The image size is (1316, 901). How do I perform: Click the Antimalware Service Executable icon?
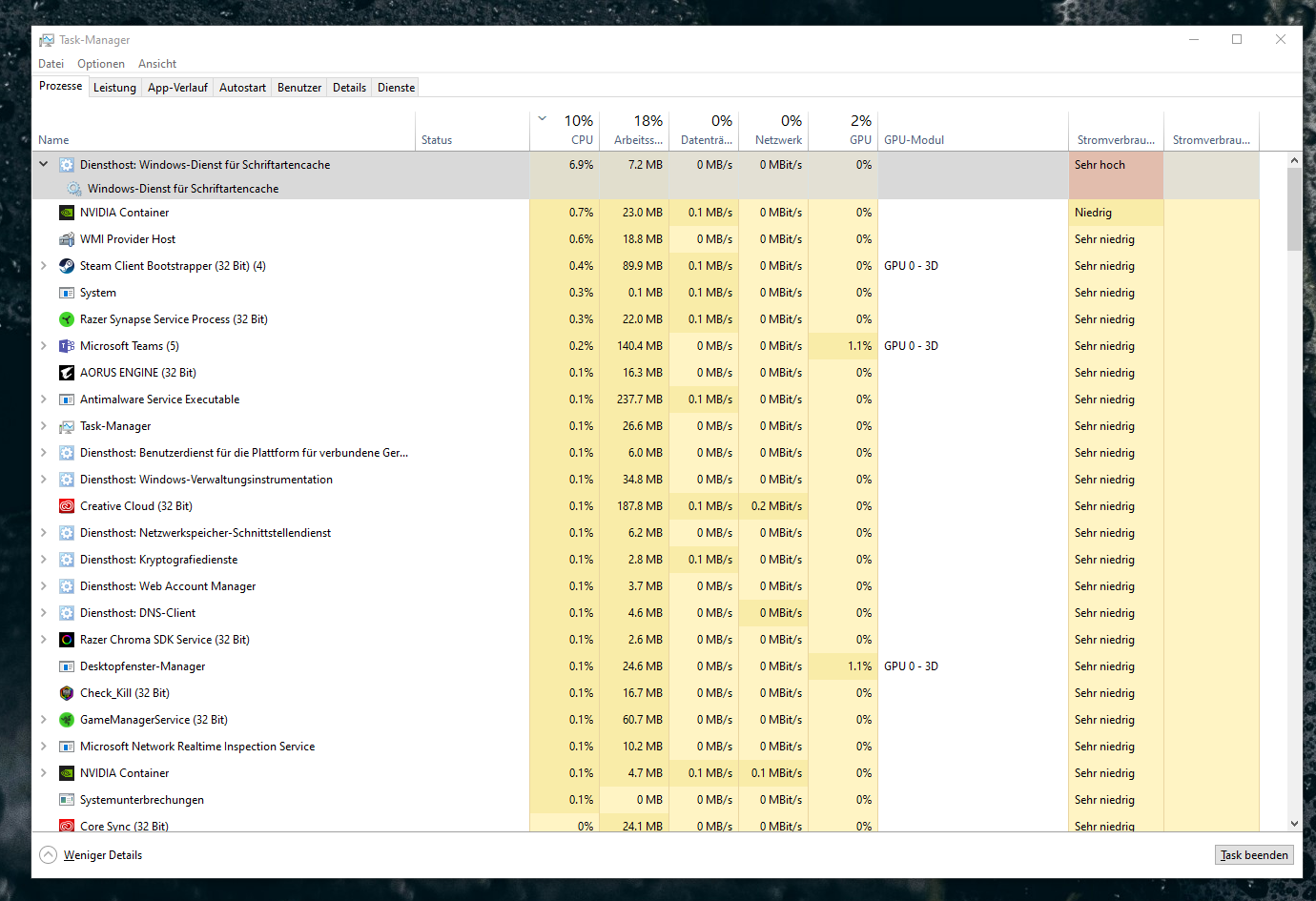pyautogui.click(x=67, y=399)
